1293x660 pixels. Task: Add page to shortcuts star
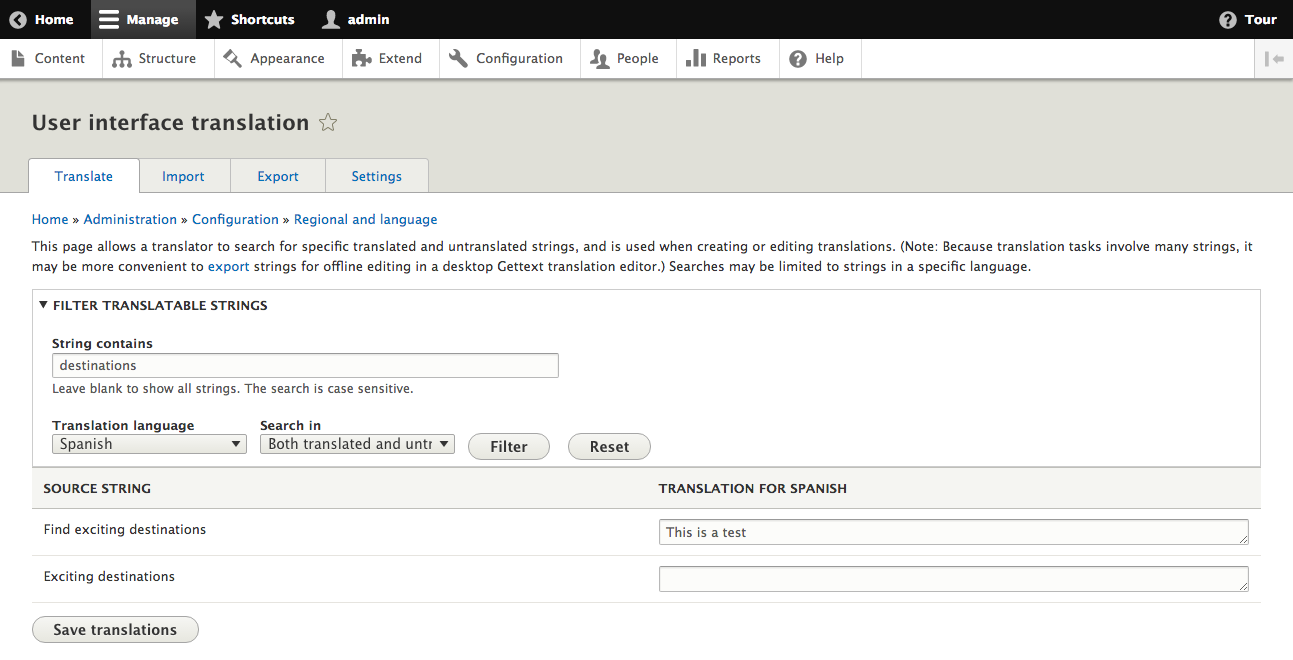[x=328, y=123]
